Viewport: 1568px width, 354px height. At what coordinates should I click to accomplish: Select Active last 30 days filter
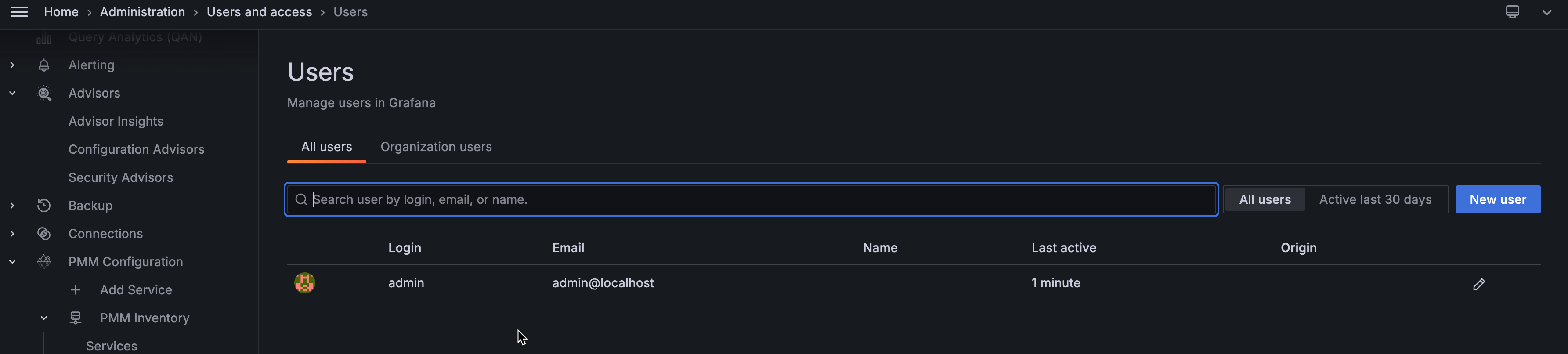(x=1375, y=199)
